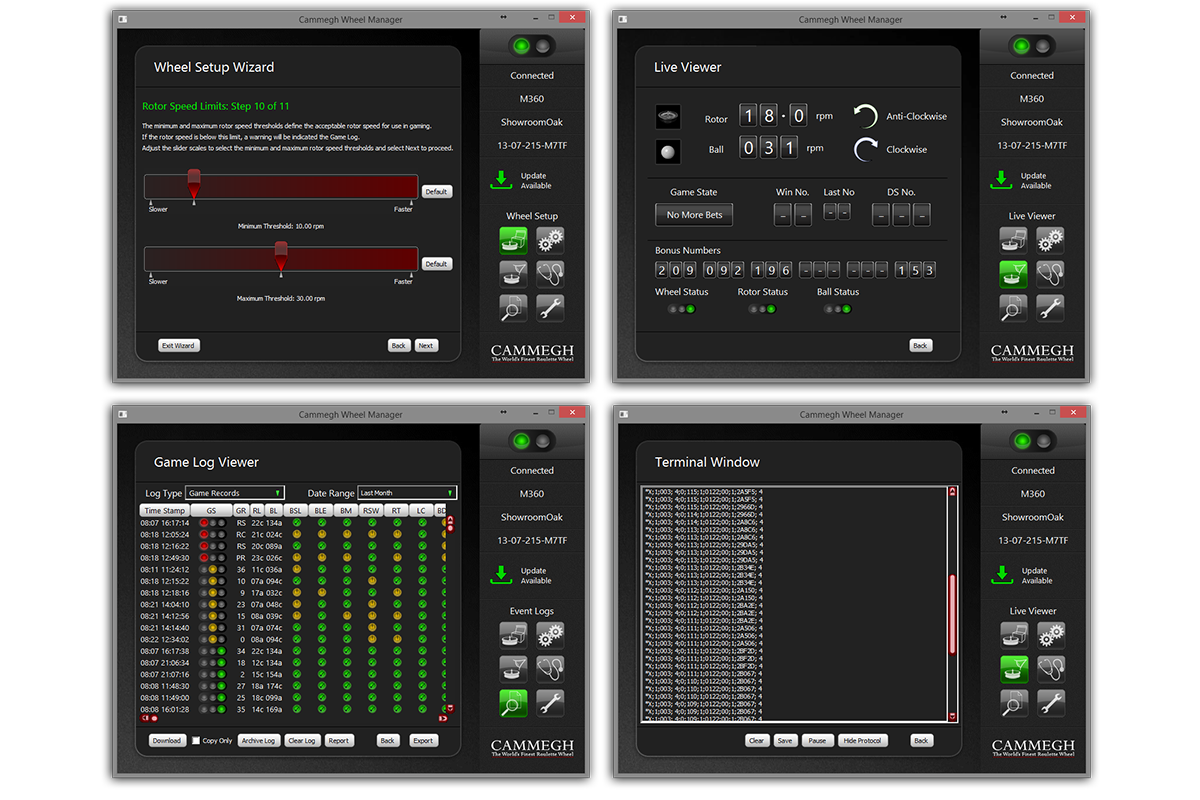
Task: Open wrench tools icon in Terminal Window
Action: point(1051,703)
